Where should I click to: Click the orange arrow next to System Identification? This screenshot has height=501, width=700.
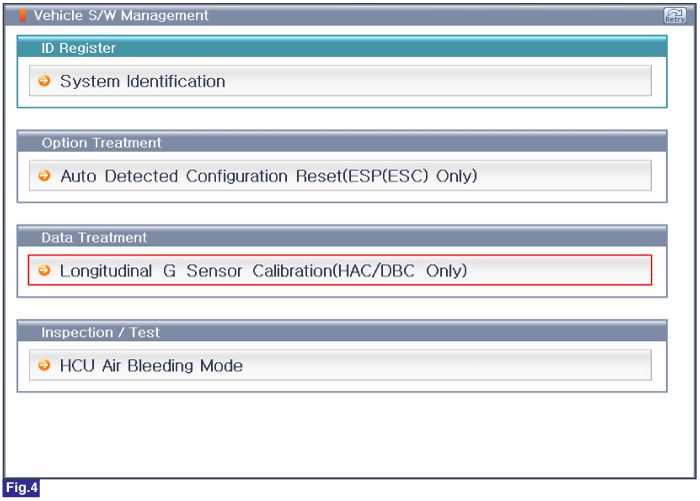(44, 81)
